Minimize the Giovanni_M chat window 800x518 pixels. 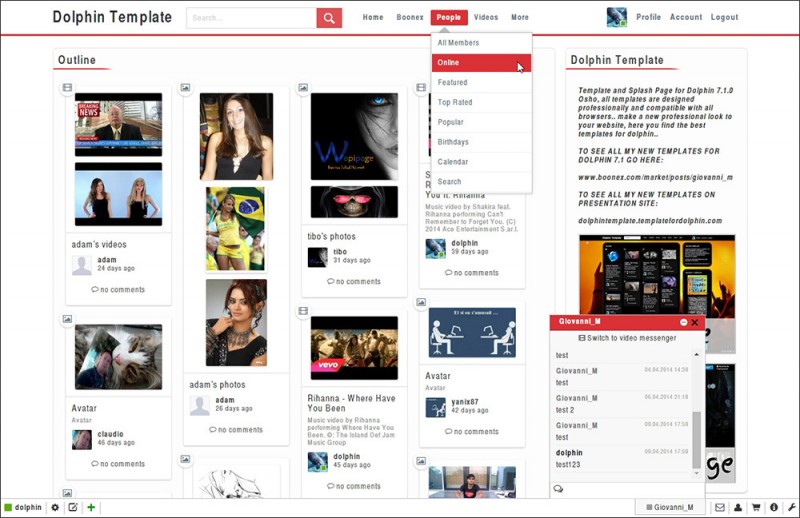tap(684, 323)
